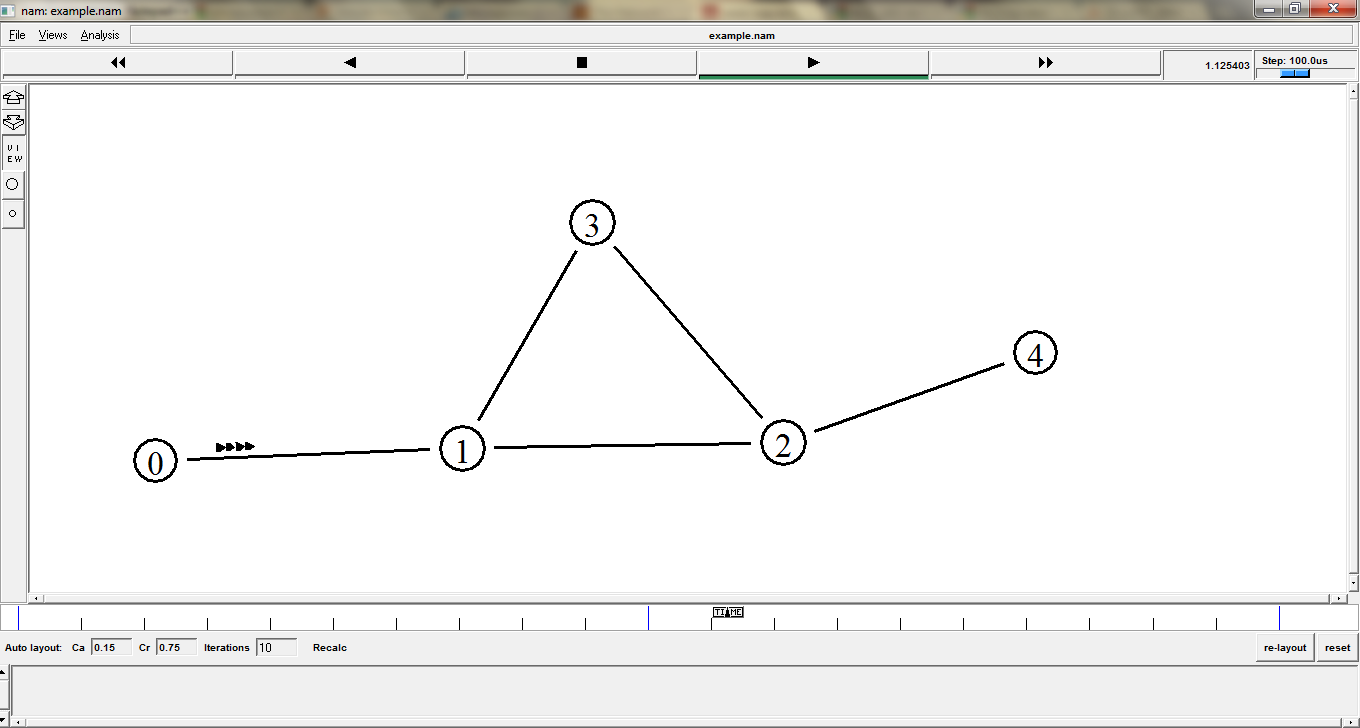
Task: Click the zoom in arrow icon
Action: click(14, 97)
